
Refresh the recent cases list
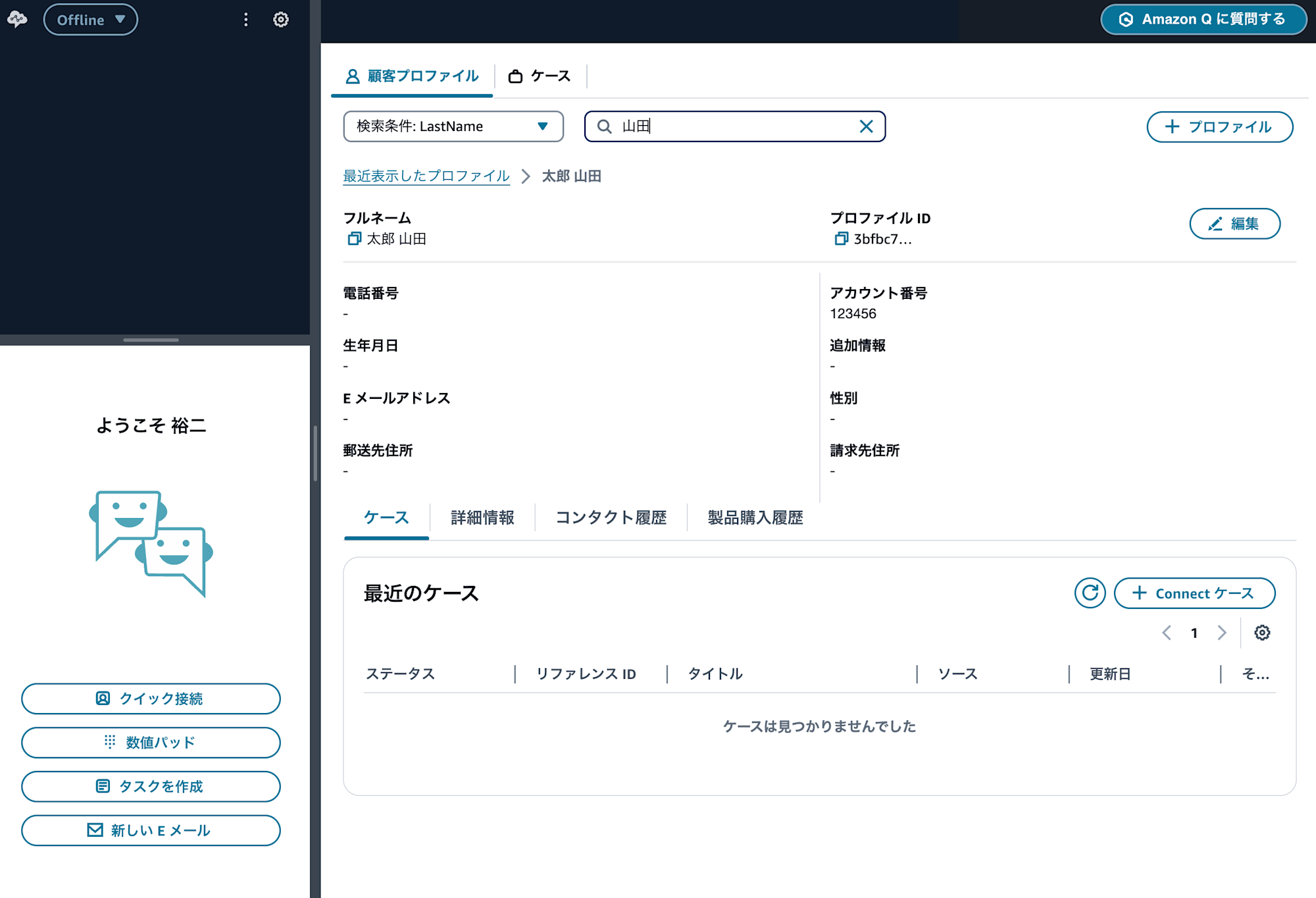[1090, 593]
